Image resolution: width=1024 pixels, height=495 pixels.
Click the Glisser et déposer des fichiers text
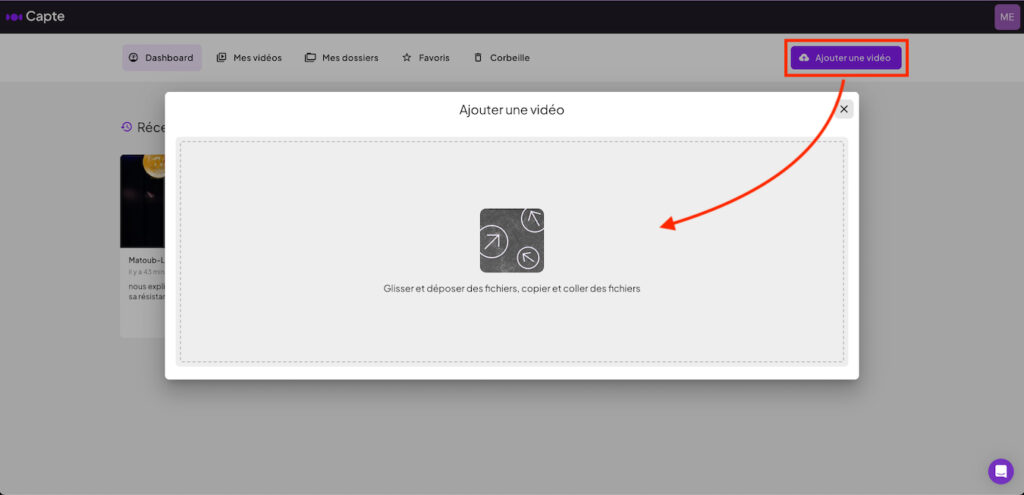coord(512,288)
